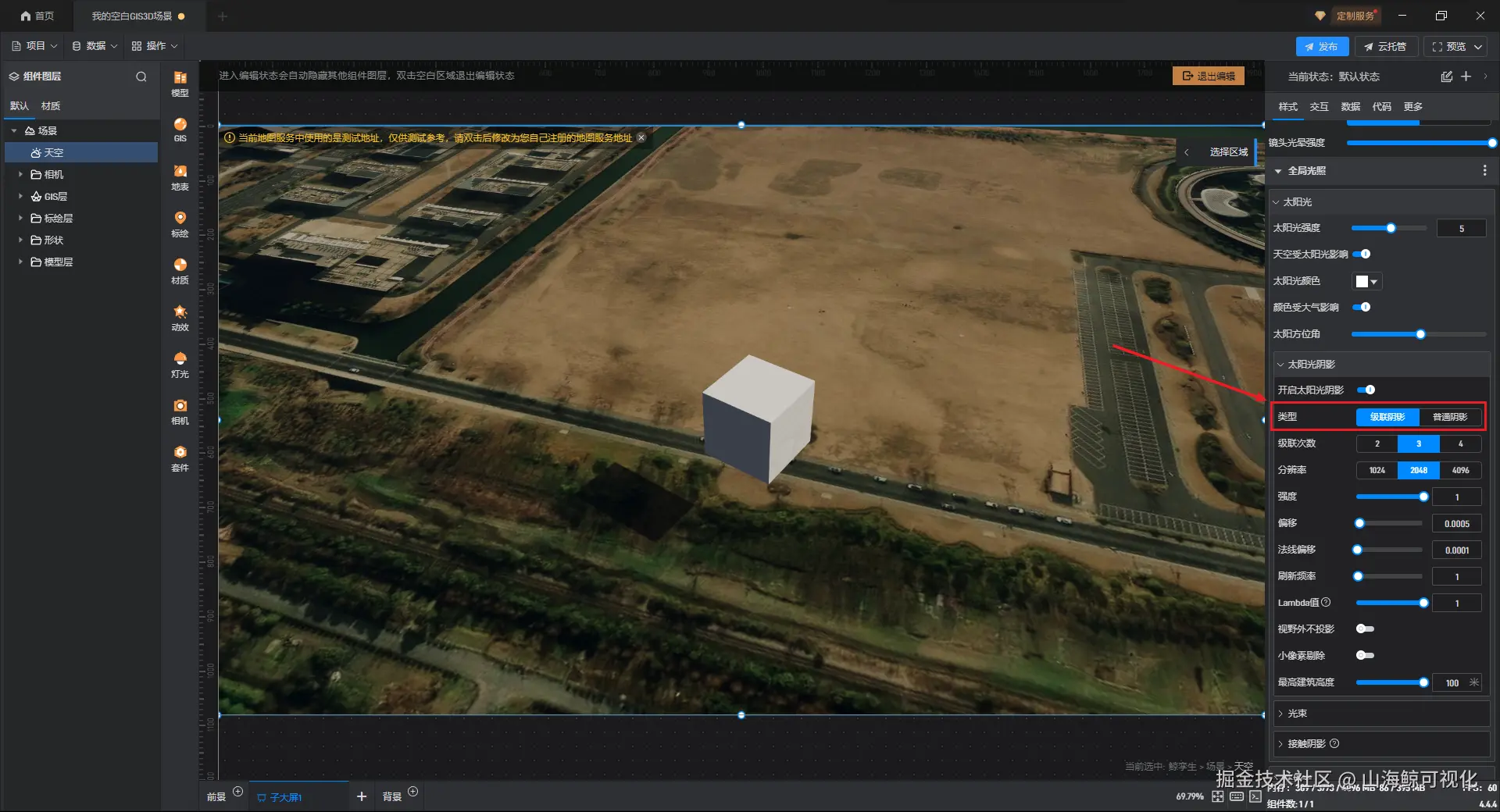Collapse the 全局光照 section
The width and height of the screenshot is (1500, 812).
tap(1278, 171)
